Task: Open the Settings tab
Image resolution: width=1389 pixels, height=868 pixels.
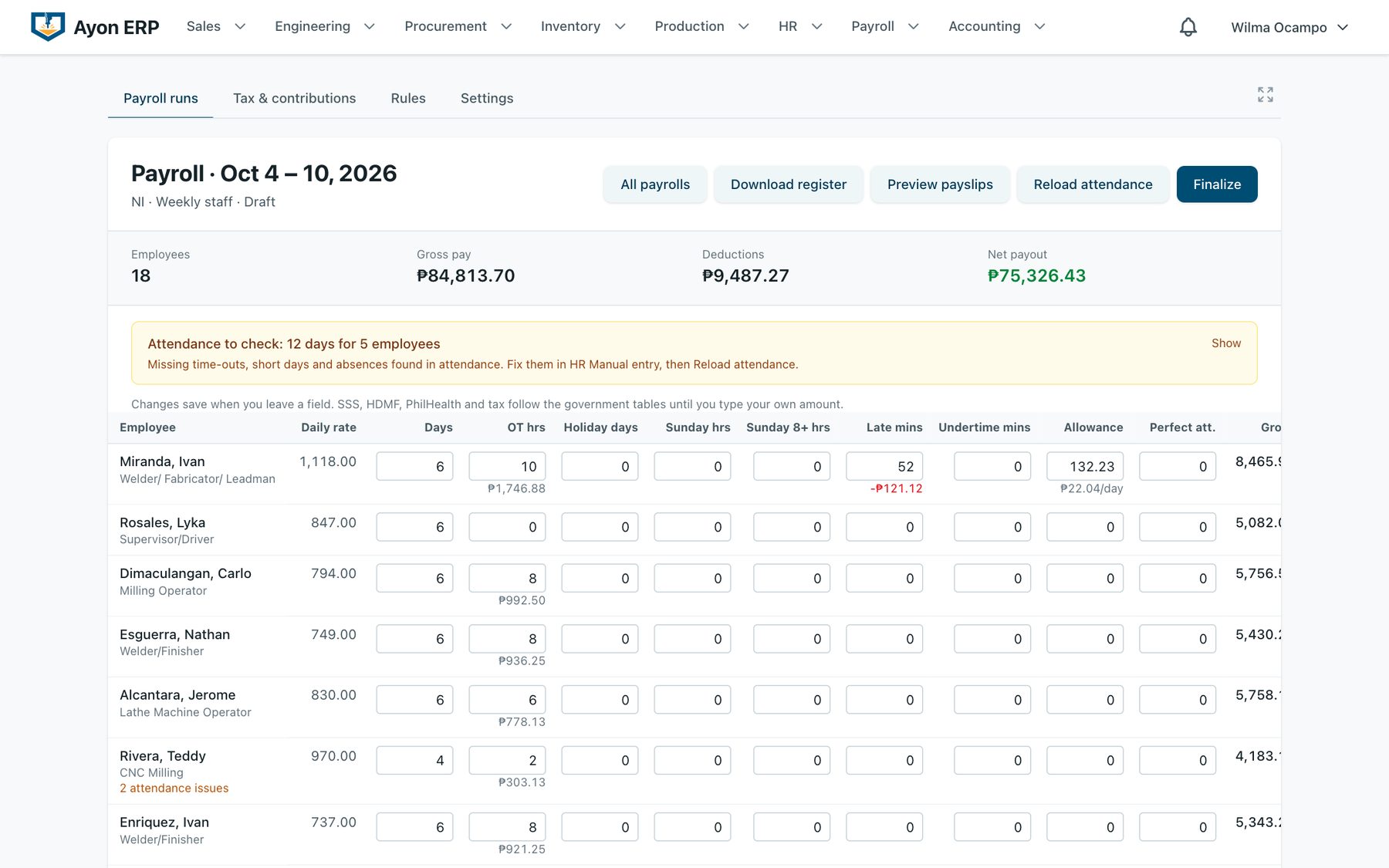Action: point(487,98)
